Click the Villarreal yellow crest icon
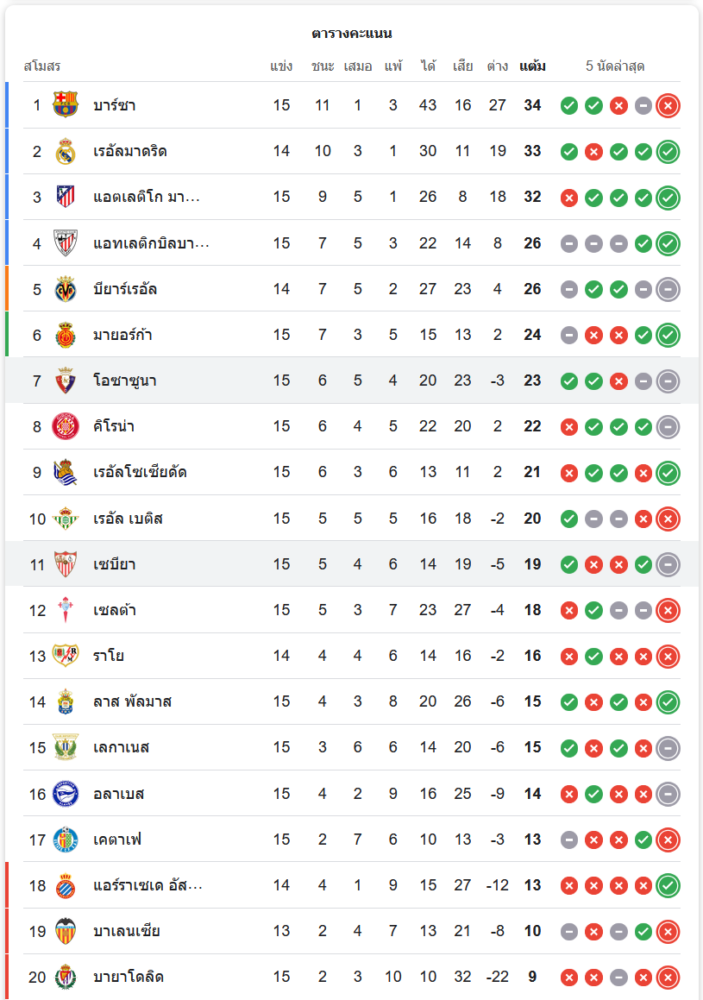Image resolution: width=703 pixels, height=1000 pixels. click(x=66, y=289)
